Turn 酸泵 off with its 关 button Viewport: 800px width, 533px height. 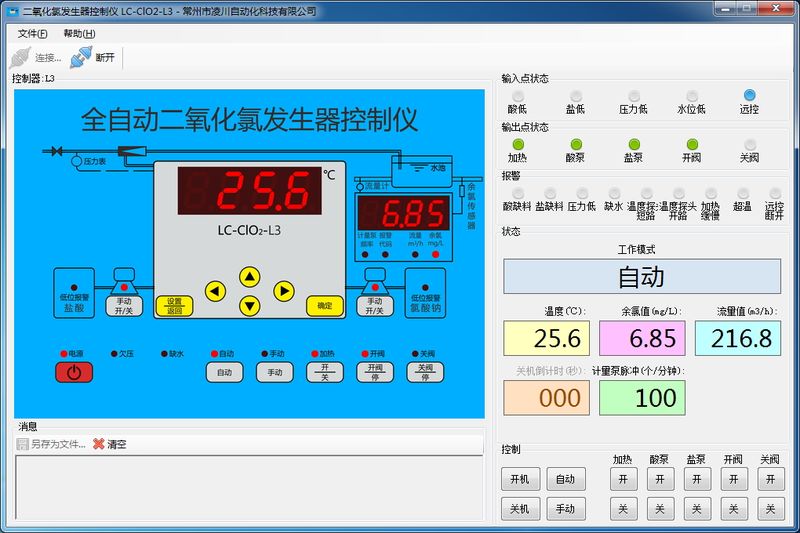tap(659, 509)
